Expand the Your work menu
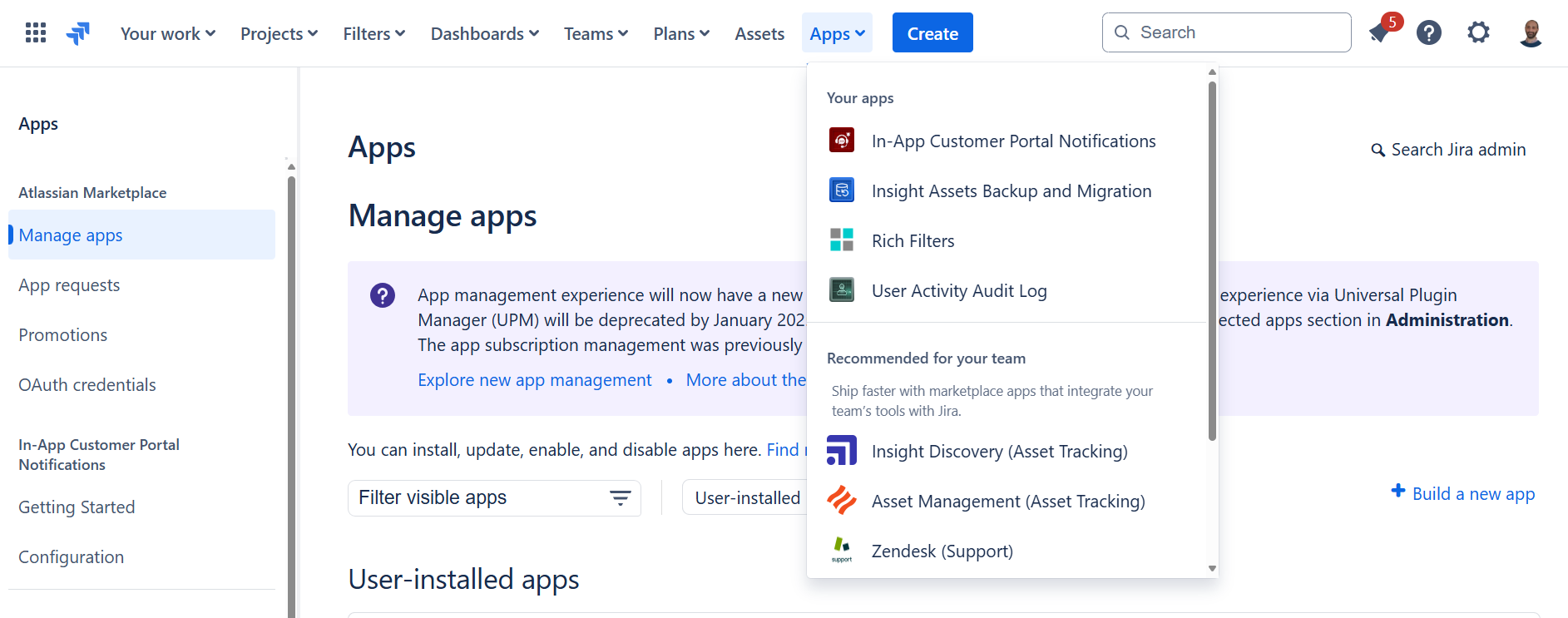The height and width of the screenshot is (618, 1568). click(168, 33)
